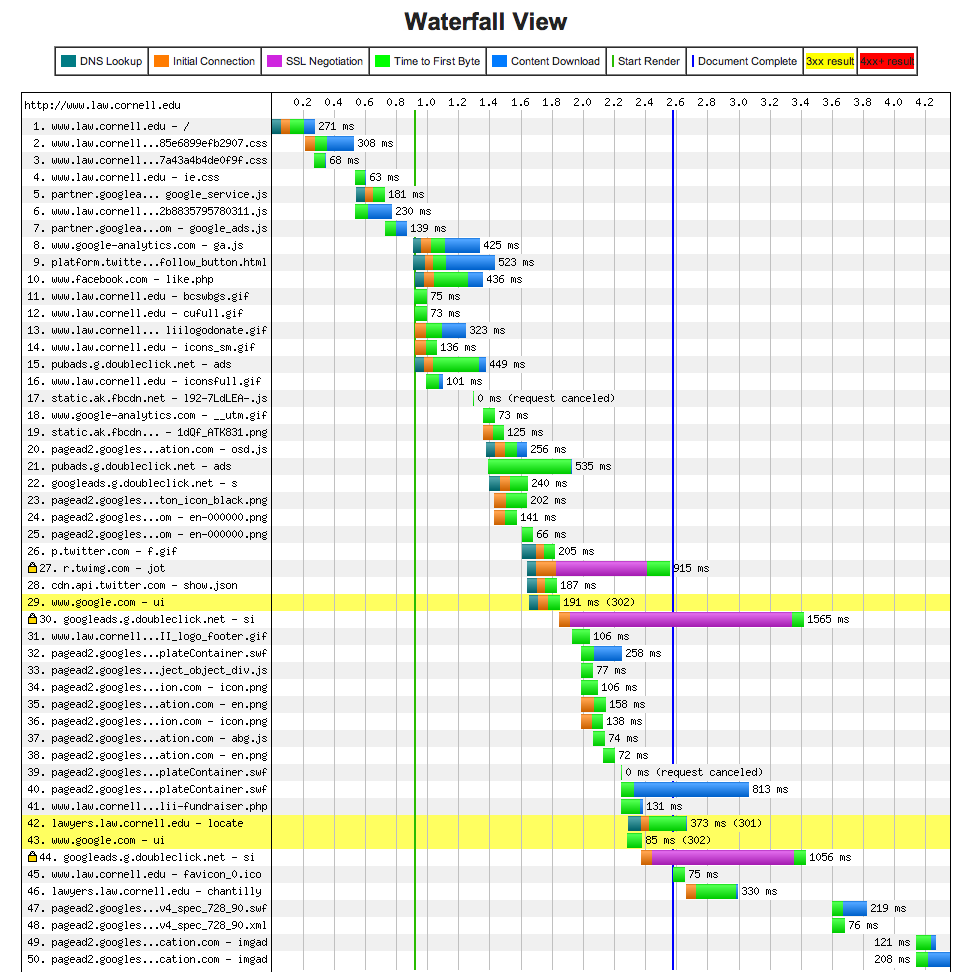Select request 5 google_service.js row label

tap(150, 194)
